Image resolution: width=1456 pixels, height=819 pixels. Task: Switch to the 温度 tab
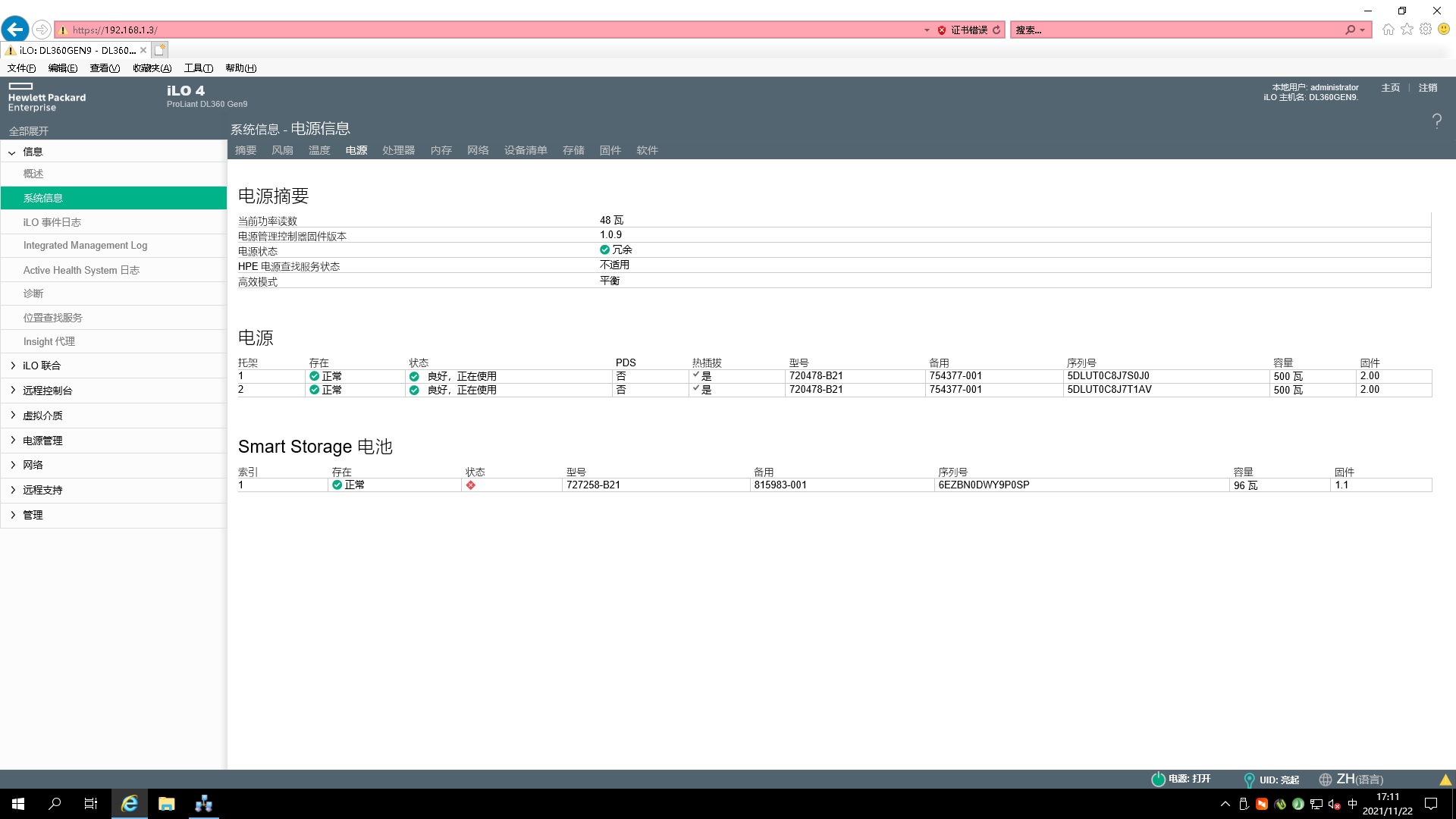(x=319, y=150)
